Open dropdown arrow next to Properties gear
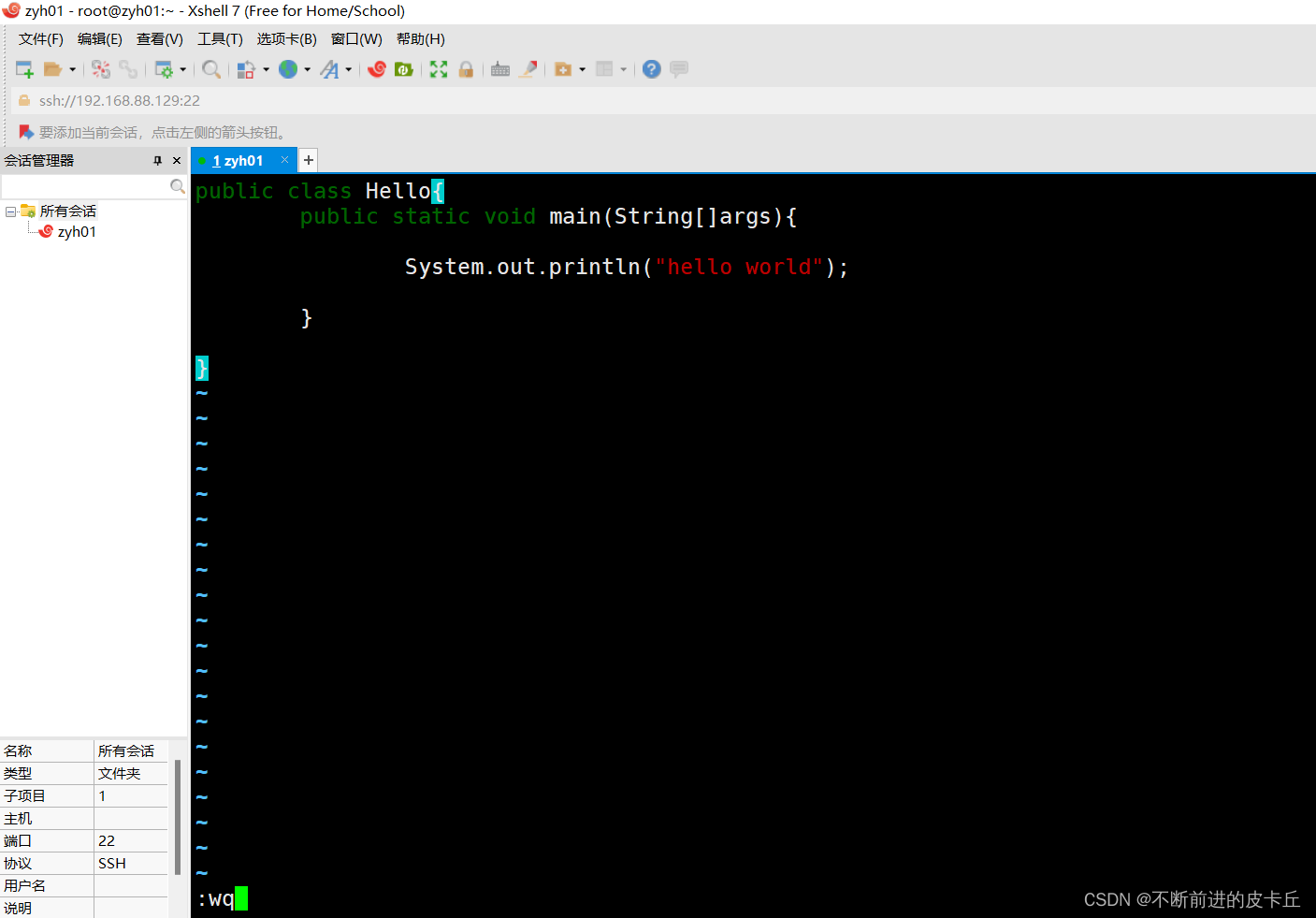Viewport: 1316px width, 918px height. (182, 69)
